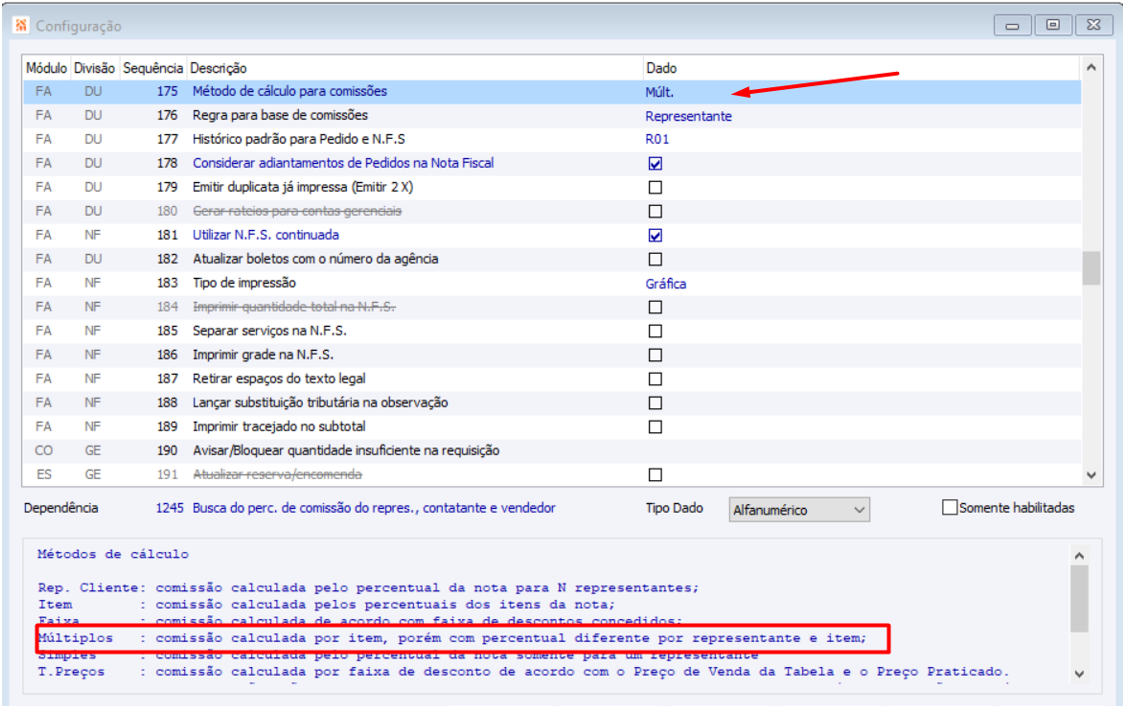The height and width of the screenshot is (706, 1123).
Task: Select row 'Regra para base de comissões'
Action: (551, 115)
